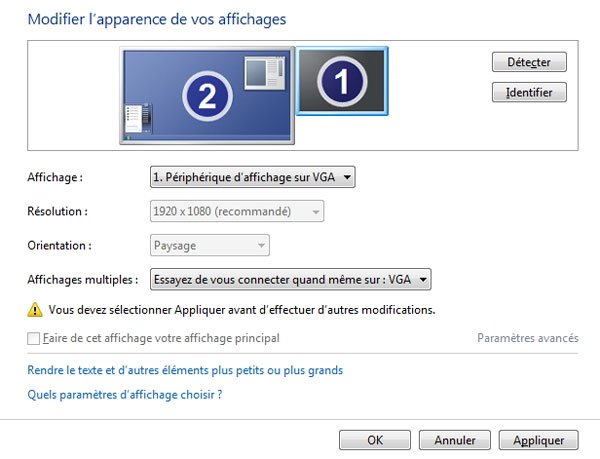This screenshot has height=459, width=600.
Task: Click the small window icon on monitor 2
Action: point(265,73)
